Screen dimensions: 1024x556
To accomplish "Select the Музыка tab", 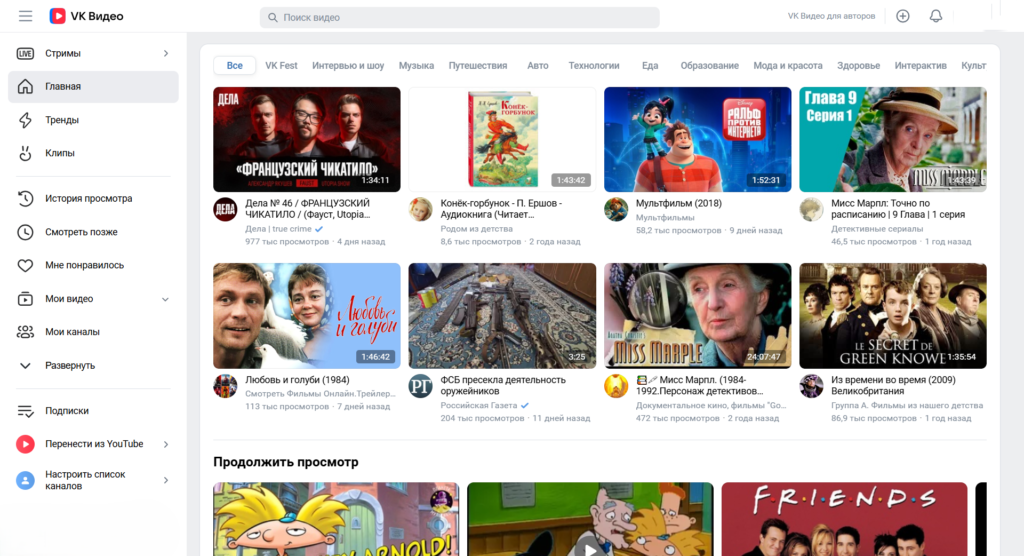I will pyautogui.click(x=417, y=65).
